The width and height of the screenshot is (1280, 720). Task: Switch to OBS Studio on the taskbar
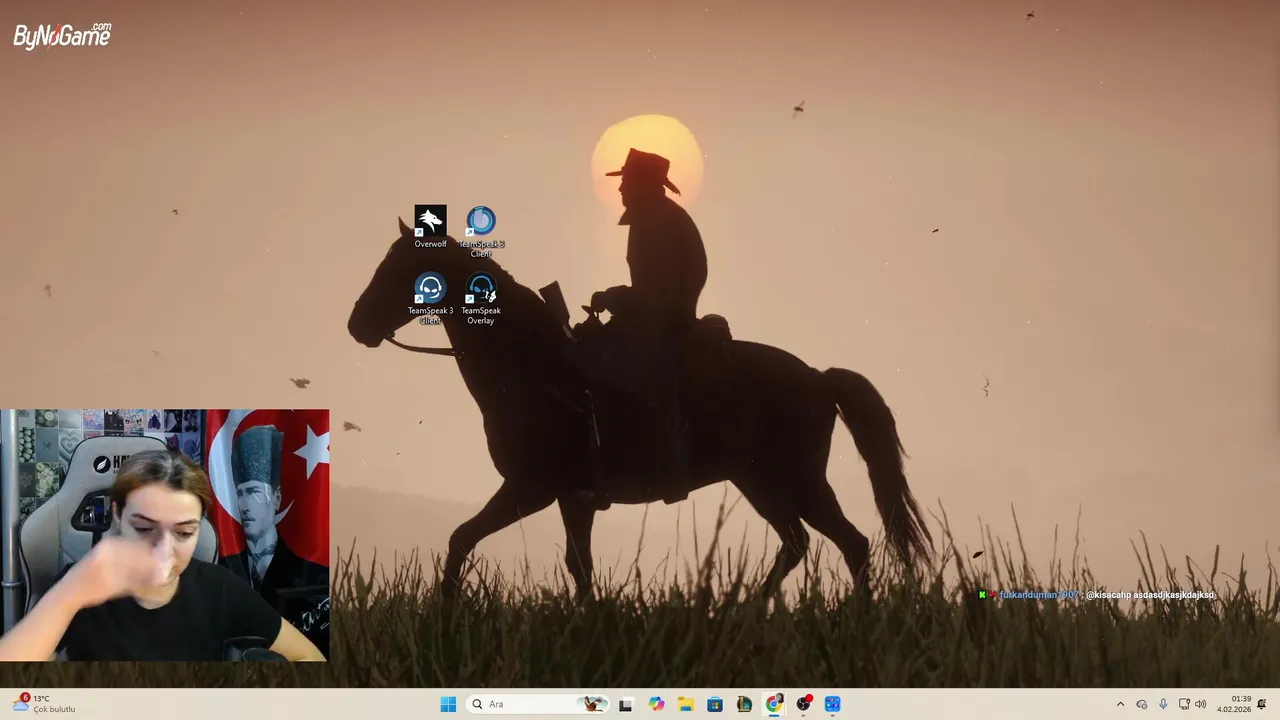click(x=803, y=704)
